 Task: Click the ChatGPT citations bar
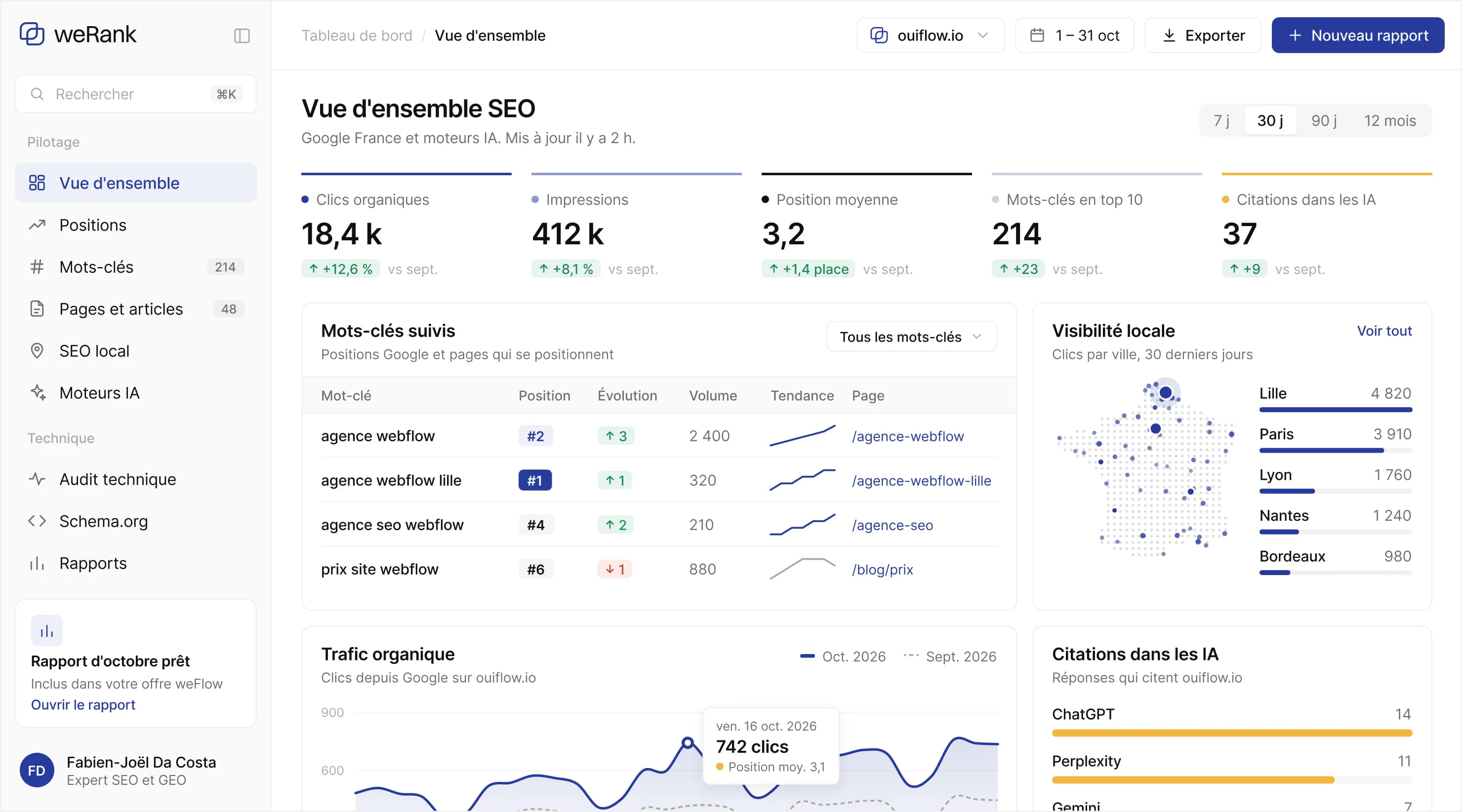tap(1231, 733)
